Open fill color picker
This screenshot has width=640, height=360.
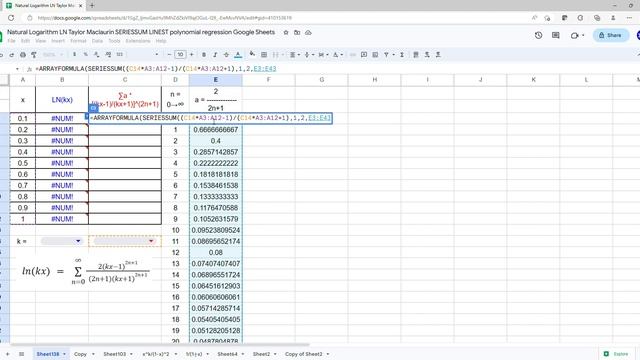click(x=252, y=54)
